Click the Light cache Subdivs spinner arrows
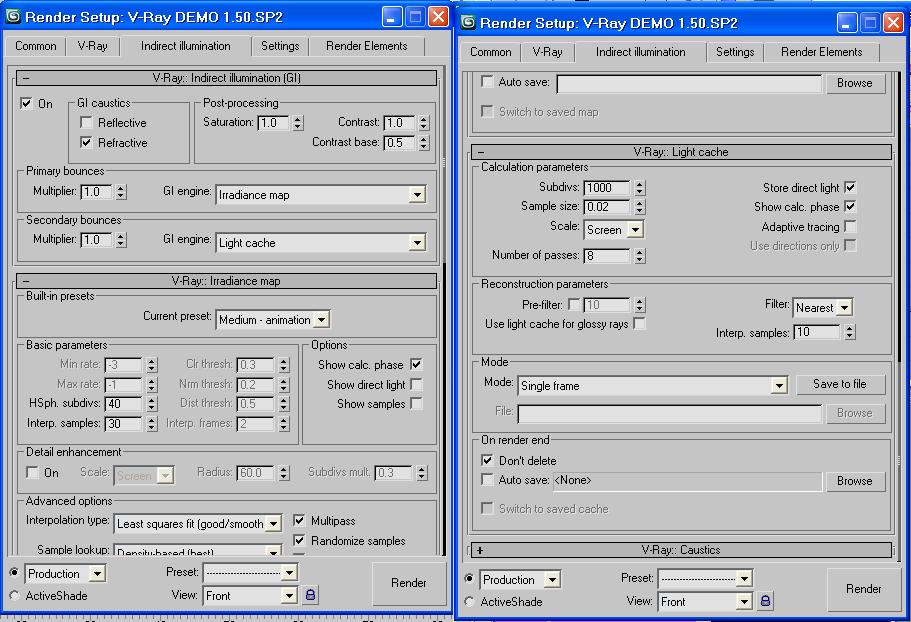Screen dimensions: 911x622 point(639,188)
